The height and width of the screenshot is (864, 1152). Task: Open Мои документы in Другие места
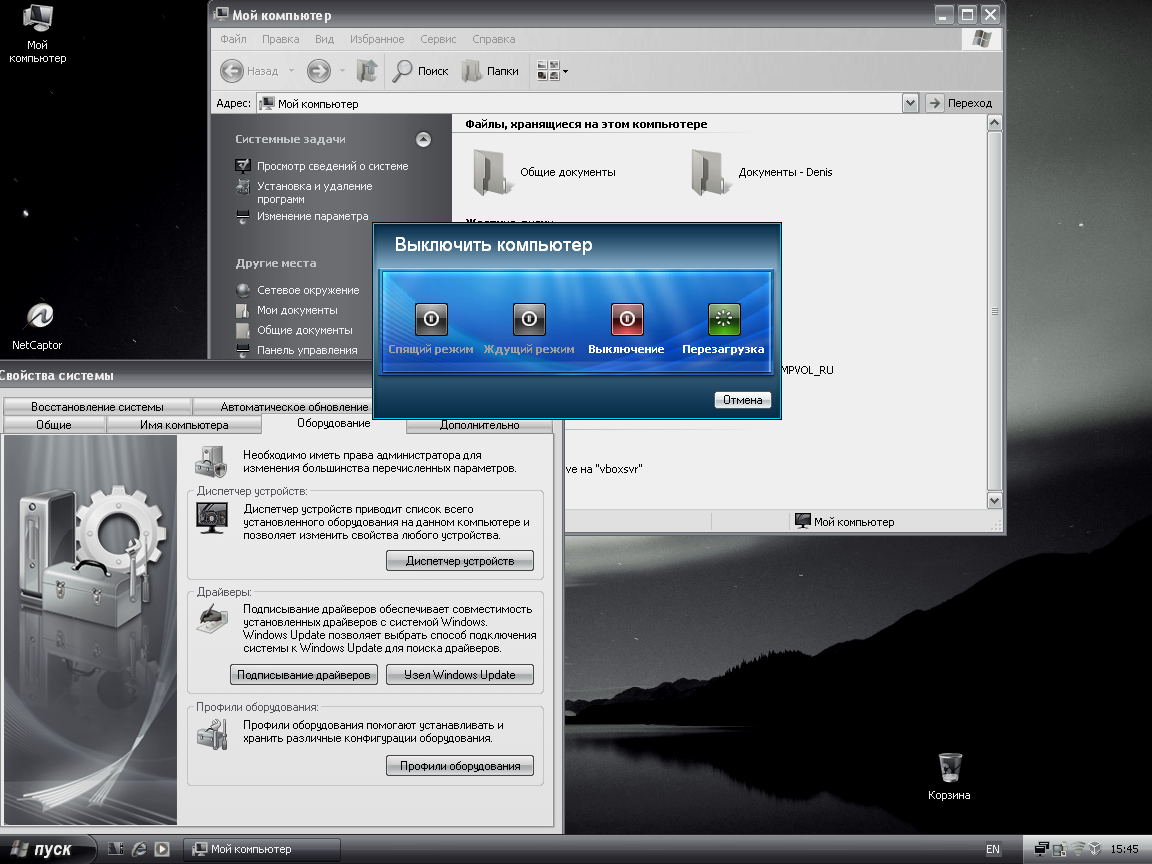pyautogui.click(x=297, y=310)
